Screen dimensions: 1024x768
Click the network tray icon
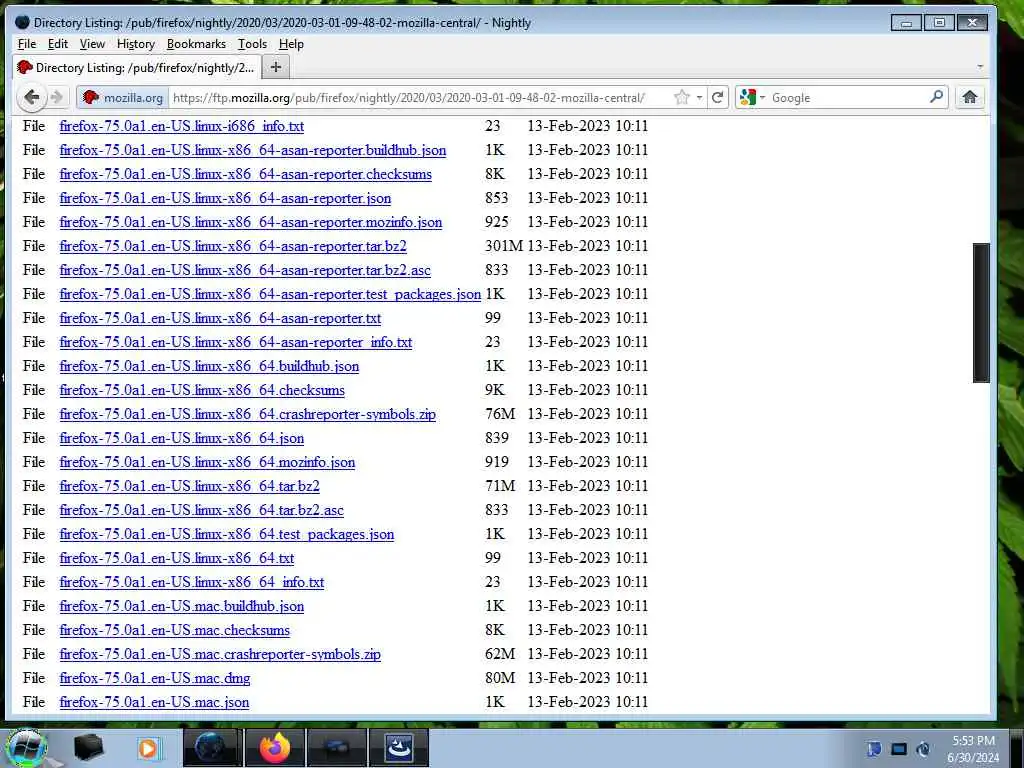pyautogui.click(x=899, y=749)
